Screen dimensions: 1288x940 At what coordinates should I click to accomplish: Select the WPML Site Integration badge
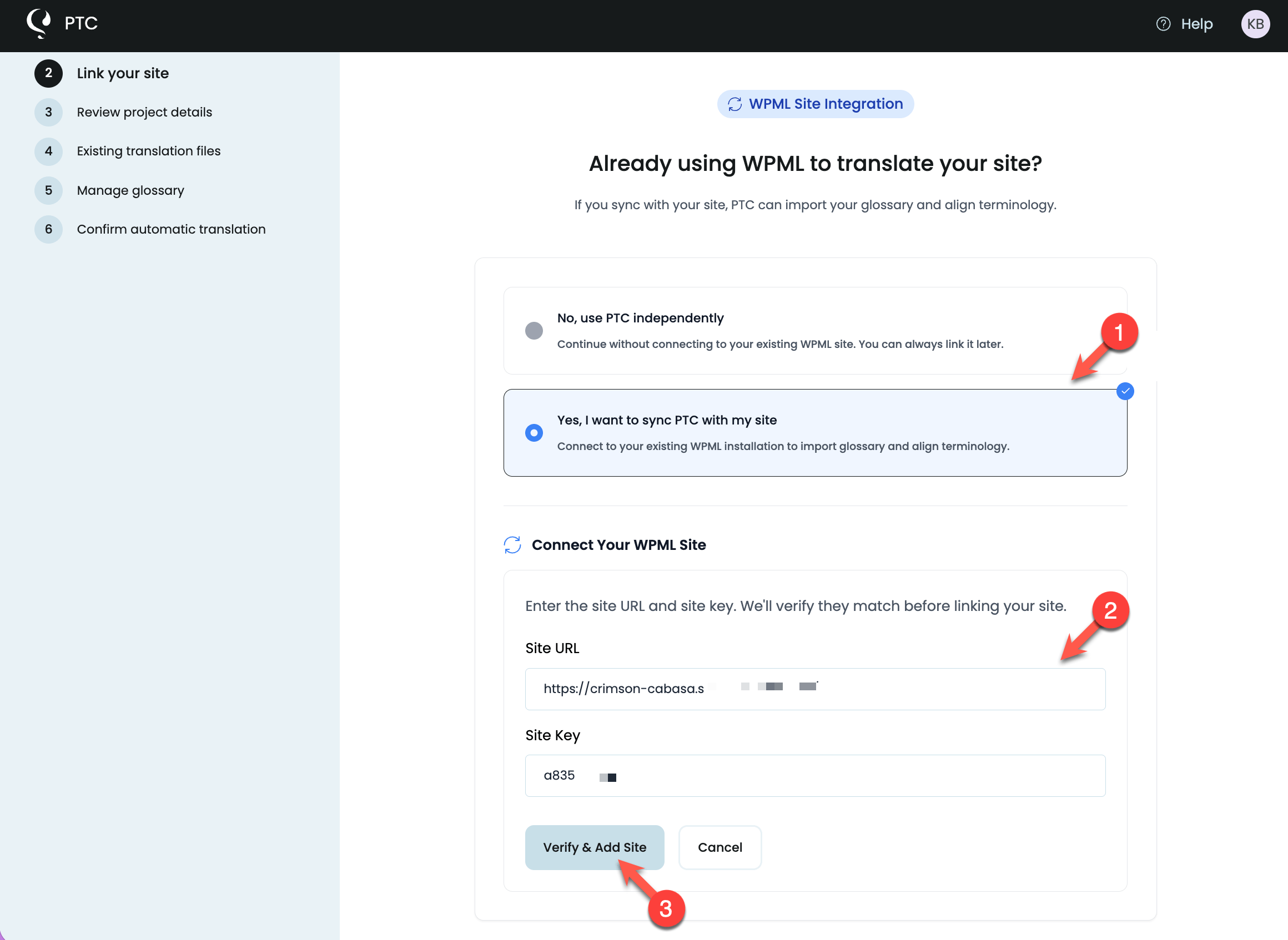point(815,104)
